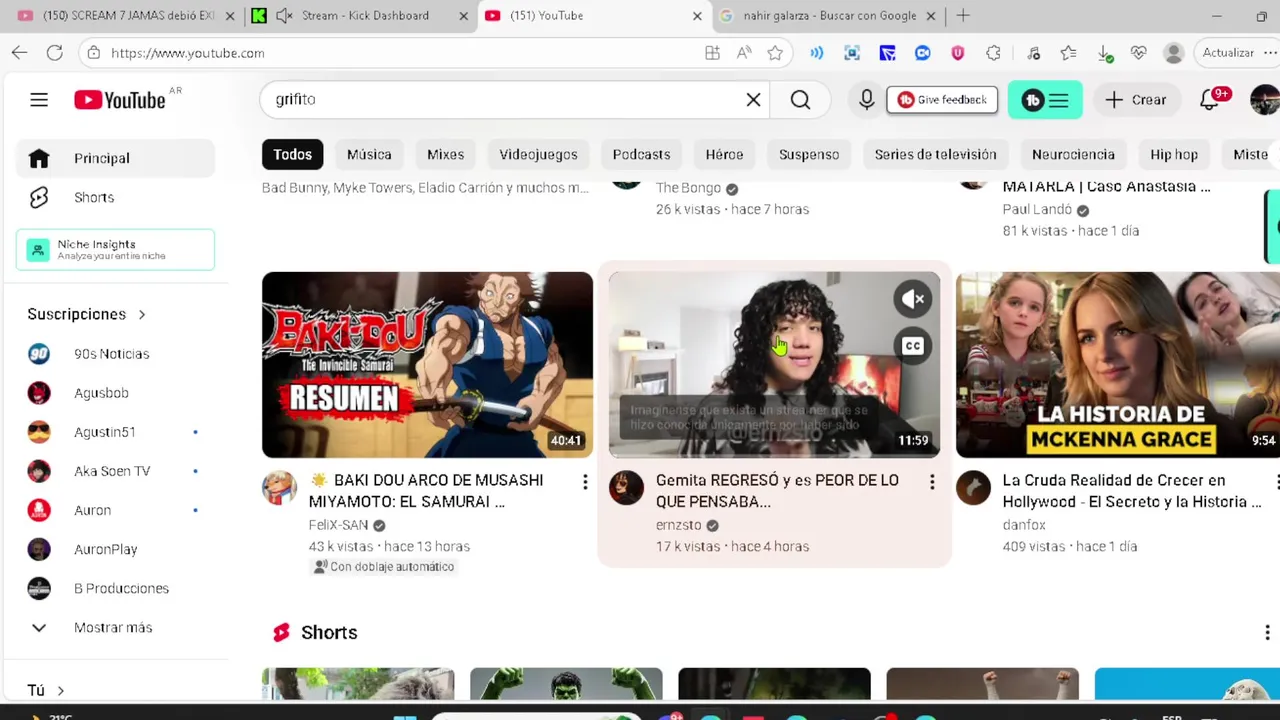Click the YouTube logo

tap(119, 99)
